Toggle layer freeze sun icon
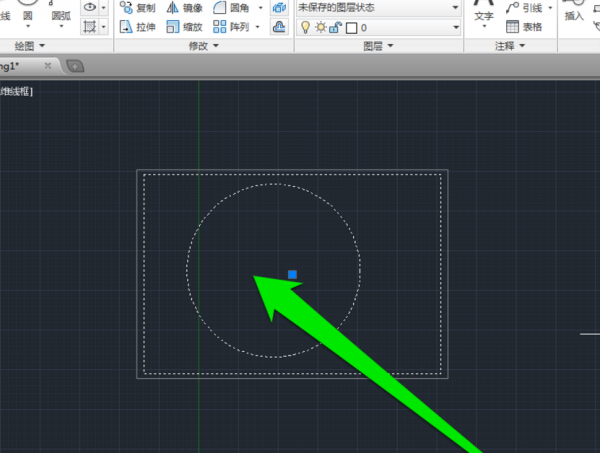Image resolution: width=600 pixels, height=453 pixels. pyautogui.click(x=320, y=28)
